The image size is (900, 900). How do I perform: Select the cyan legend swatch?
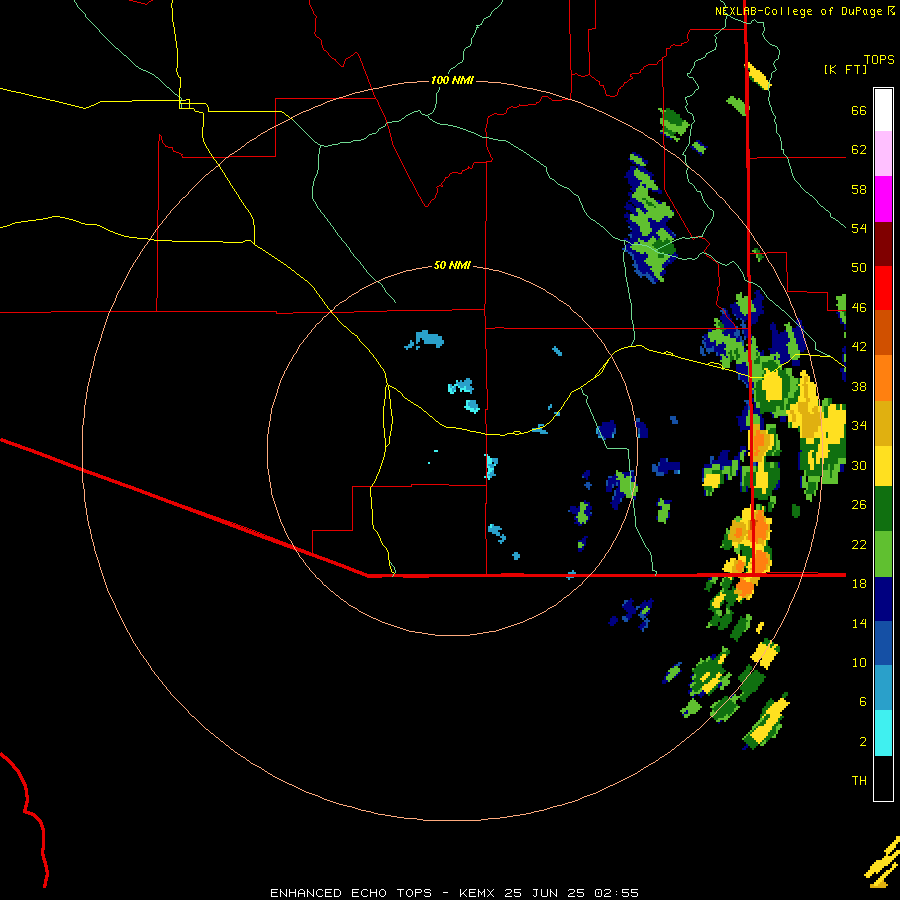click(x=883, y=733)
